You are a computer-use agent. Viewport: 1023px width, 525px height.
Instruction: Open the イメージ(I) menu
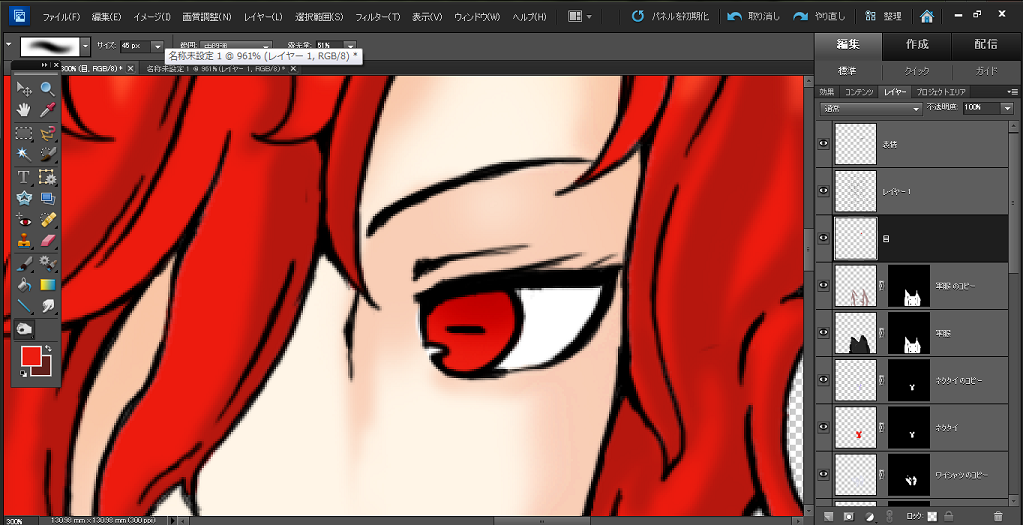point(151,16)
